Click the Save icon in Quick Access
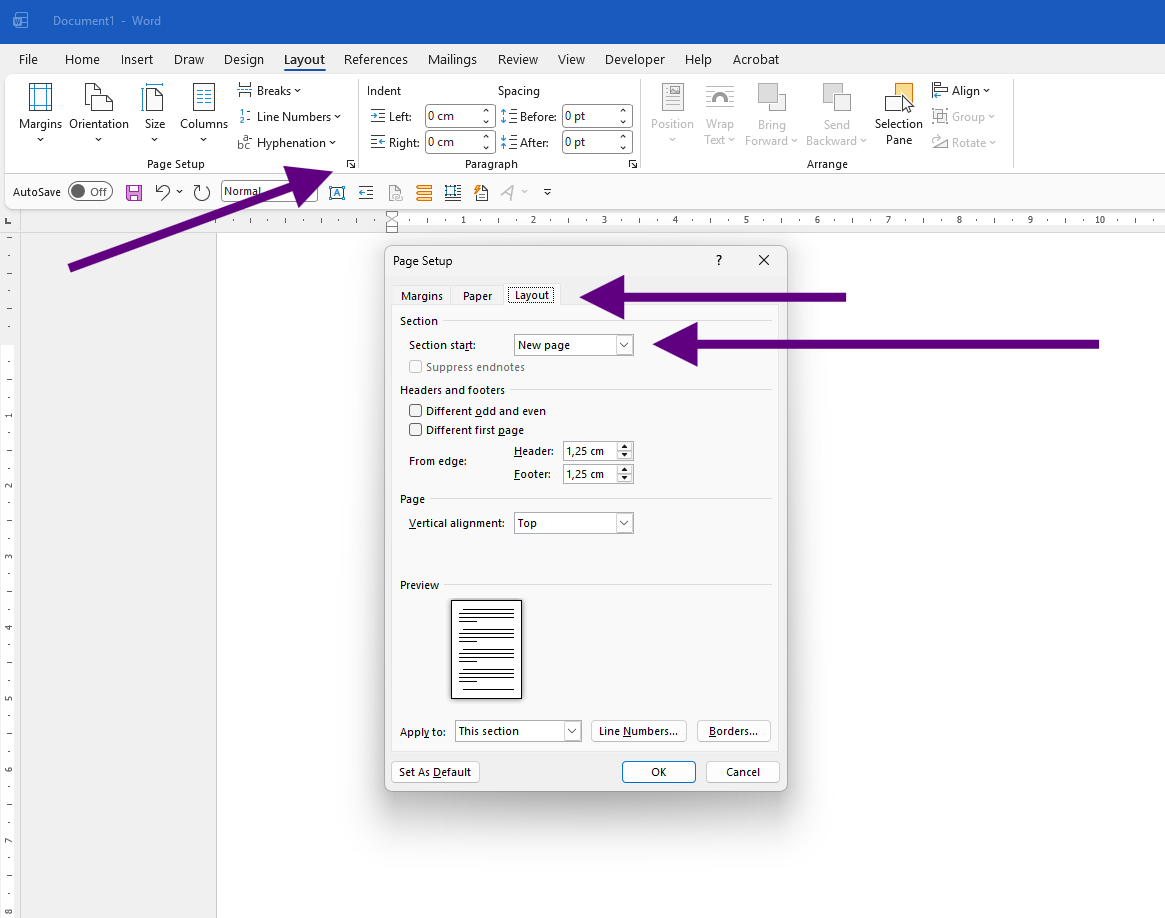The image size is (1165, 918). point(134,193)
